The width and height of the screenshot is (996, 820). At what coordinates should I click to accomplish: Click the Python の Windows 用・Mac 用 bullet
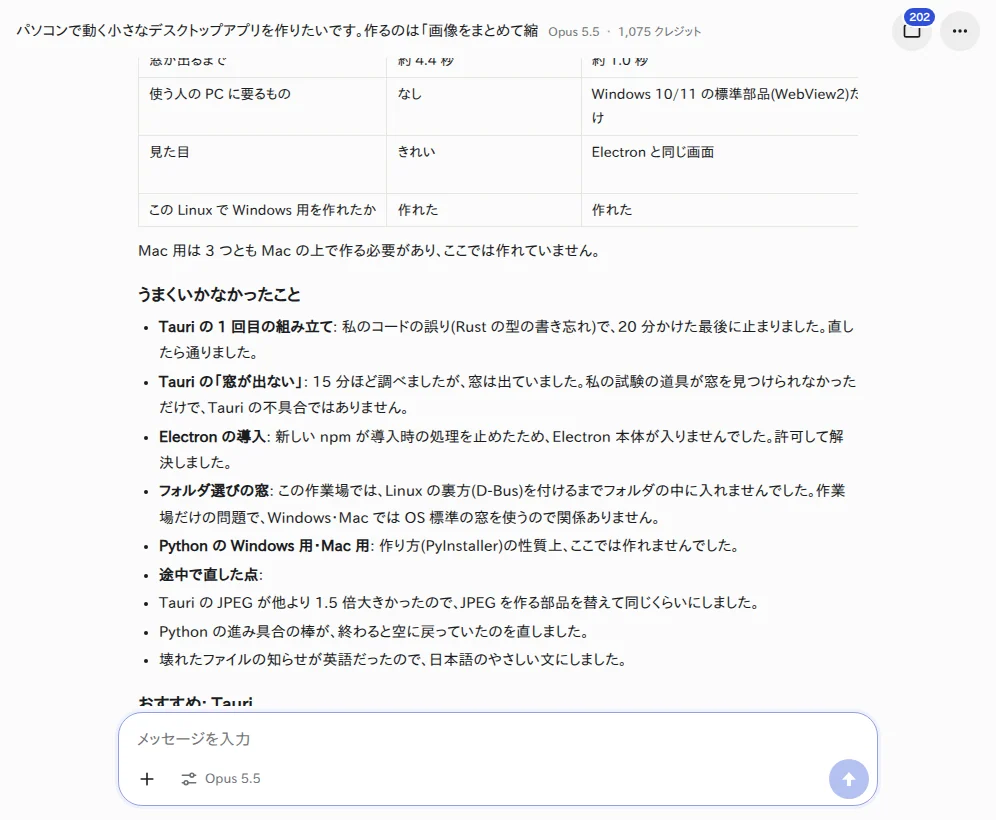tap(448, 546)
